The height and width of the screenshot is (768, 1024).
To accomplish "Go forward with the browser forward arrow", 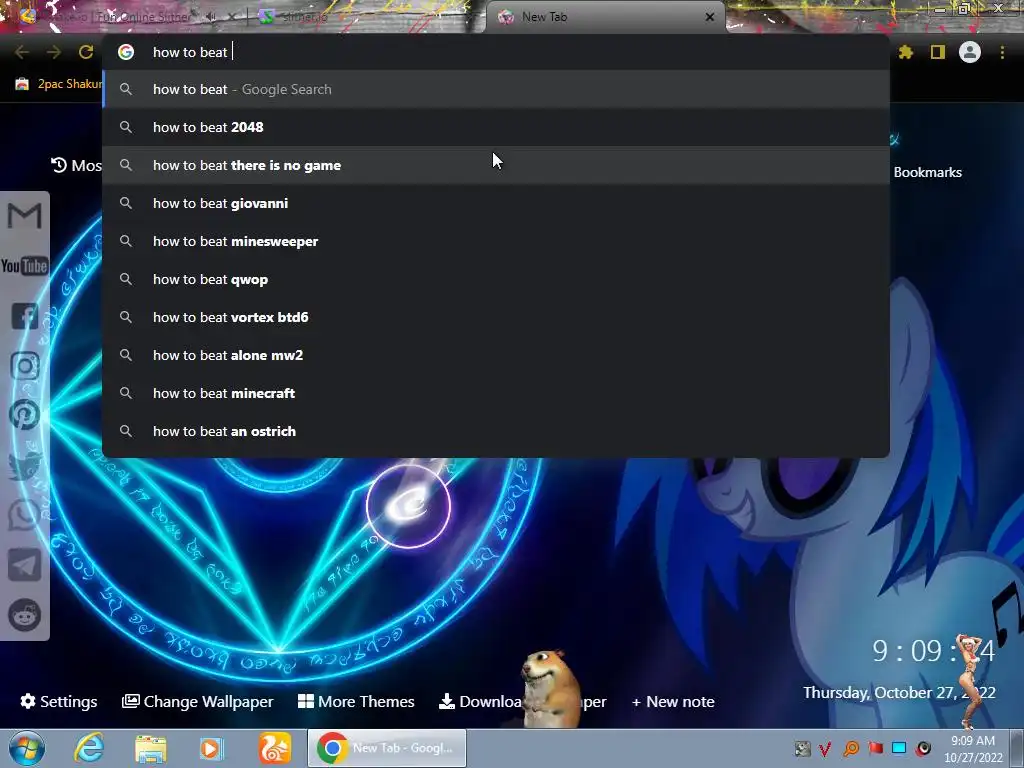I will (54, 52).
